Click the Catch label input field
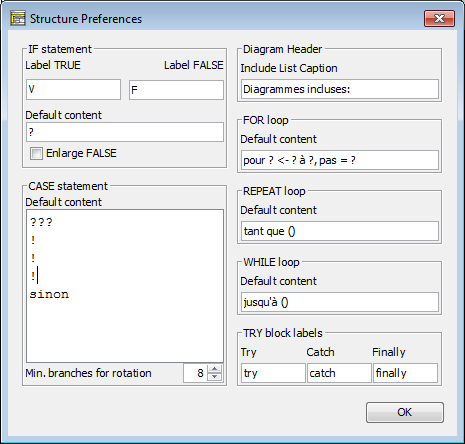This screenshot has height=444, width=465. [x=339, y=373]
